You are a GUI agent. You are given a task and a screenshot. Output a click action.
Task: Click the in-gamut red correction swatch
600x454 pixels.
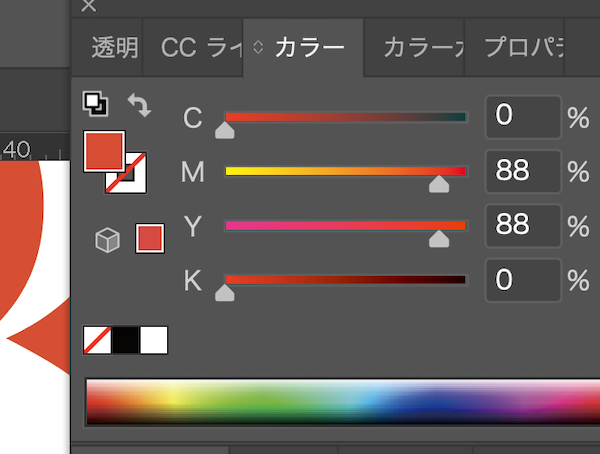(x=149, y=239)
